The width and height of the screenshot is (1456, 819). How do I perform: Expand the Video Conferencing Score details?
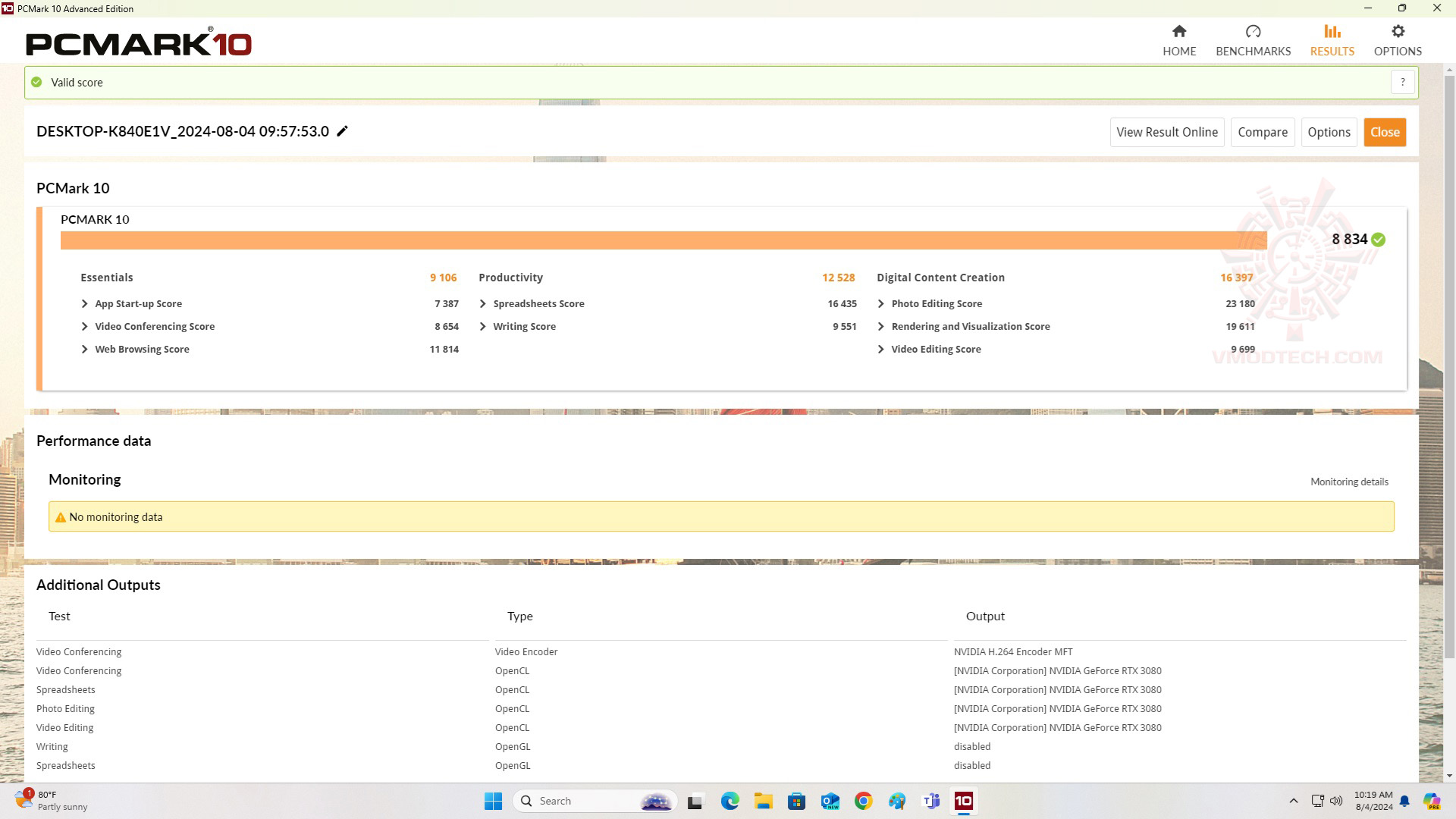click(x=84, y=326)
